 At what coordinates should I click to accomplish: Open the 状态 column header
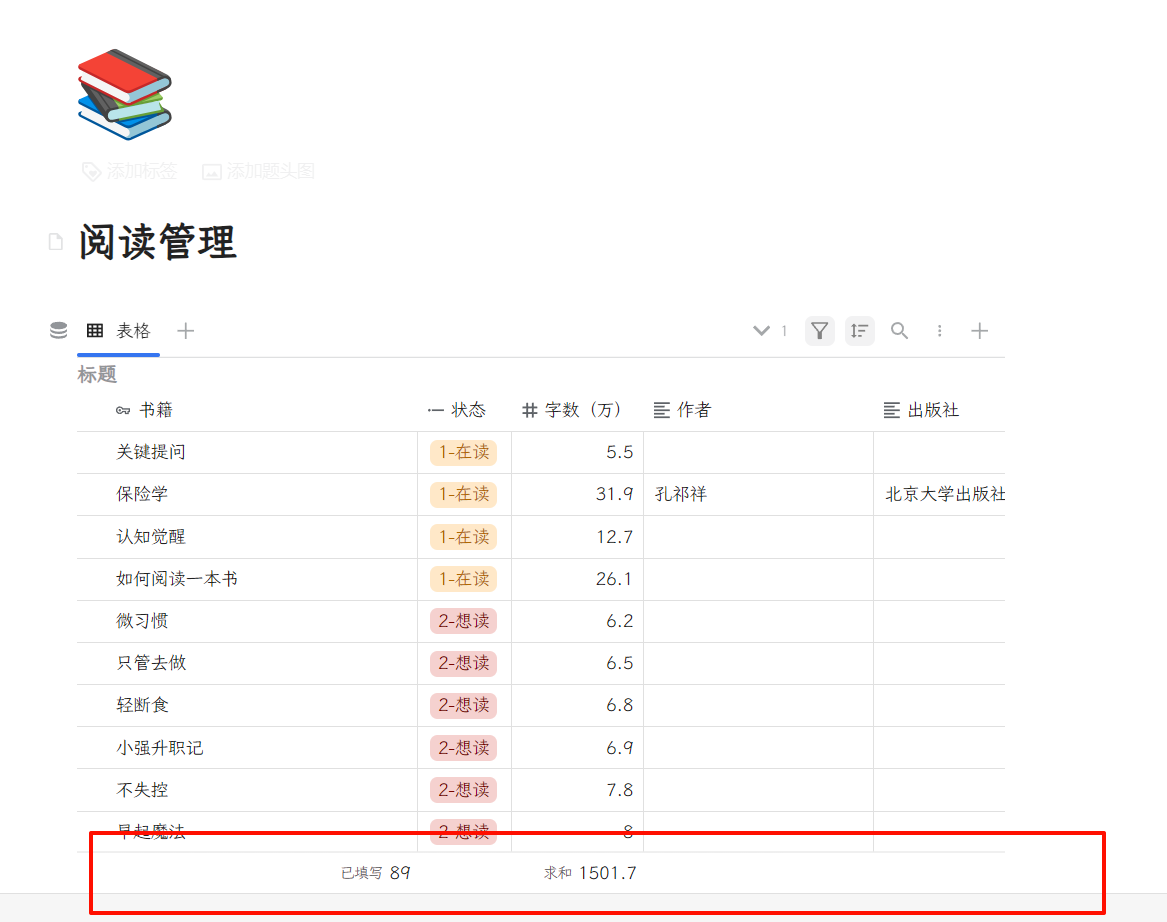(464, 410)
